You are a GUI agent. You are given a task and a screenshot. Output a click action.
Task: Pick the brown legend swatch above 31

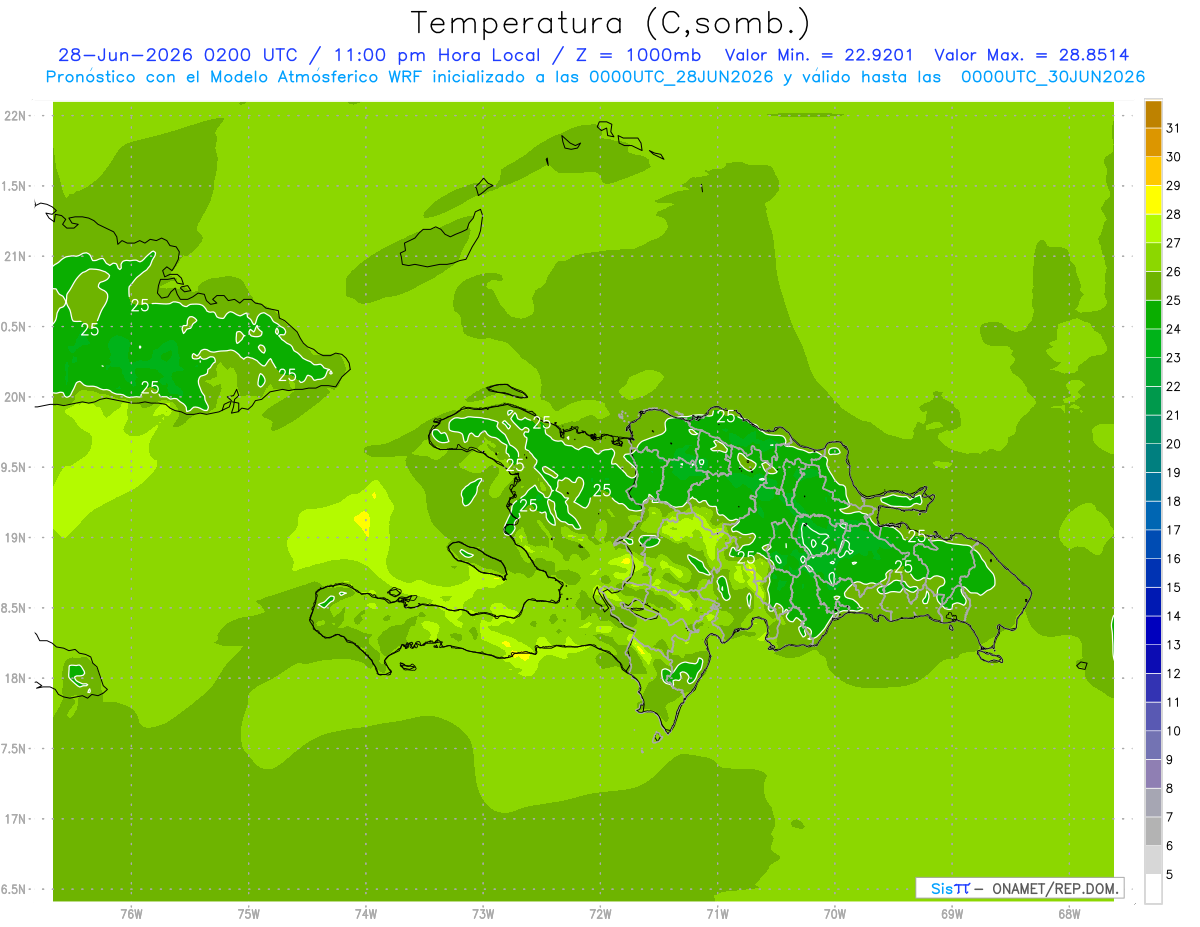1153,114
